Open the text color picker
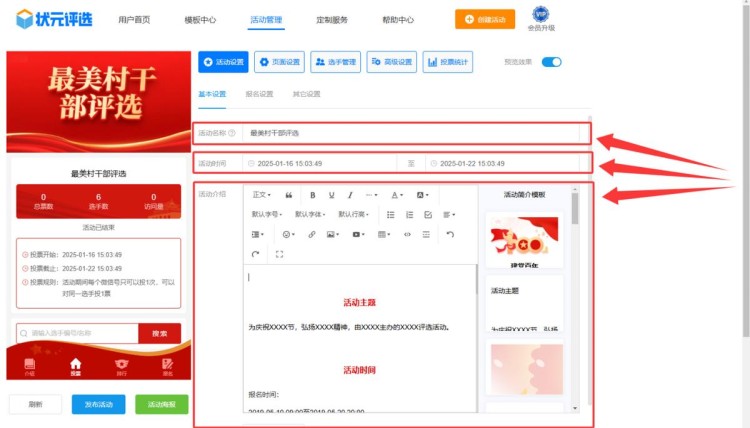Screen dimensions: 750x428 (x=397, y=195)
